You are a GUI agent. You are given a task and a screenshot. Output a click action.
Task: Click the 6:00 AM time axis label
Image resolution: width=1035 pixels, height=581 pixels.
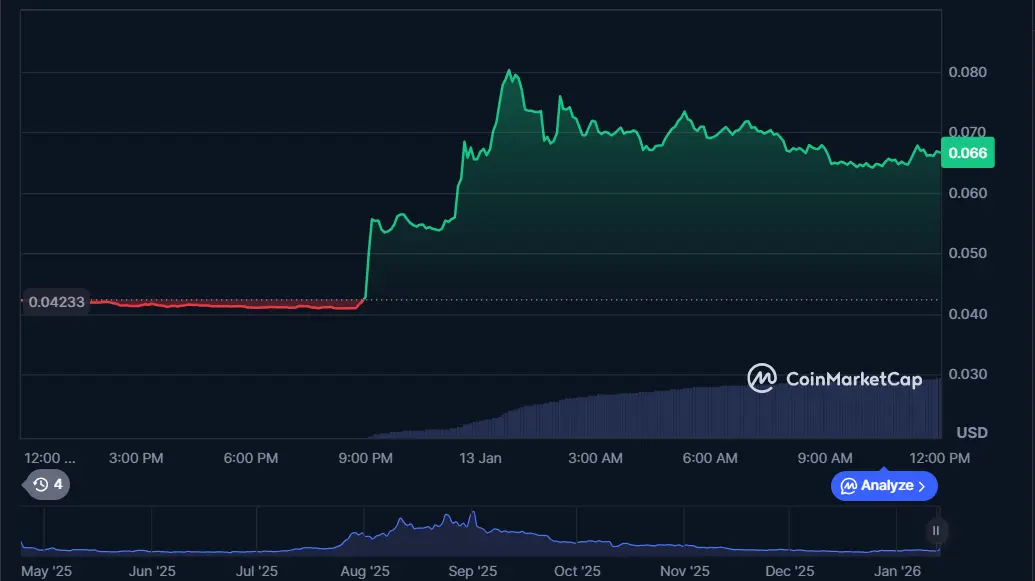click(x=710, y=458)
